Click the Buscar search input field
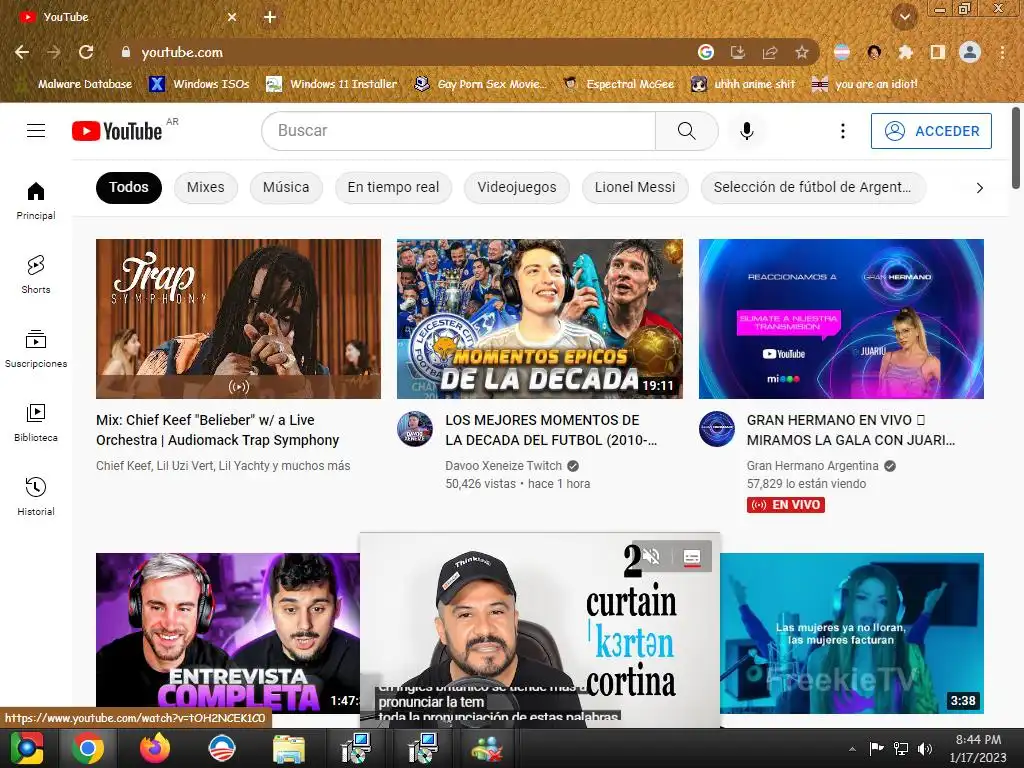Image resolution: width=1024 pixels, height=768 pixels. (x=458, y=131)
